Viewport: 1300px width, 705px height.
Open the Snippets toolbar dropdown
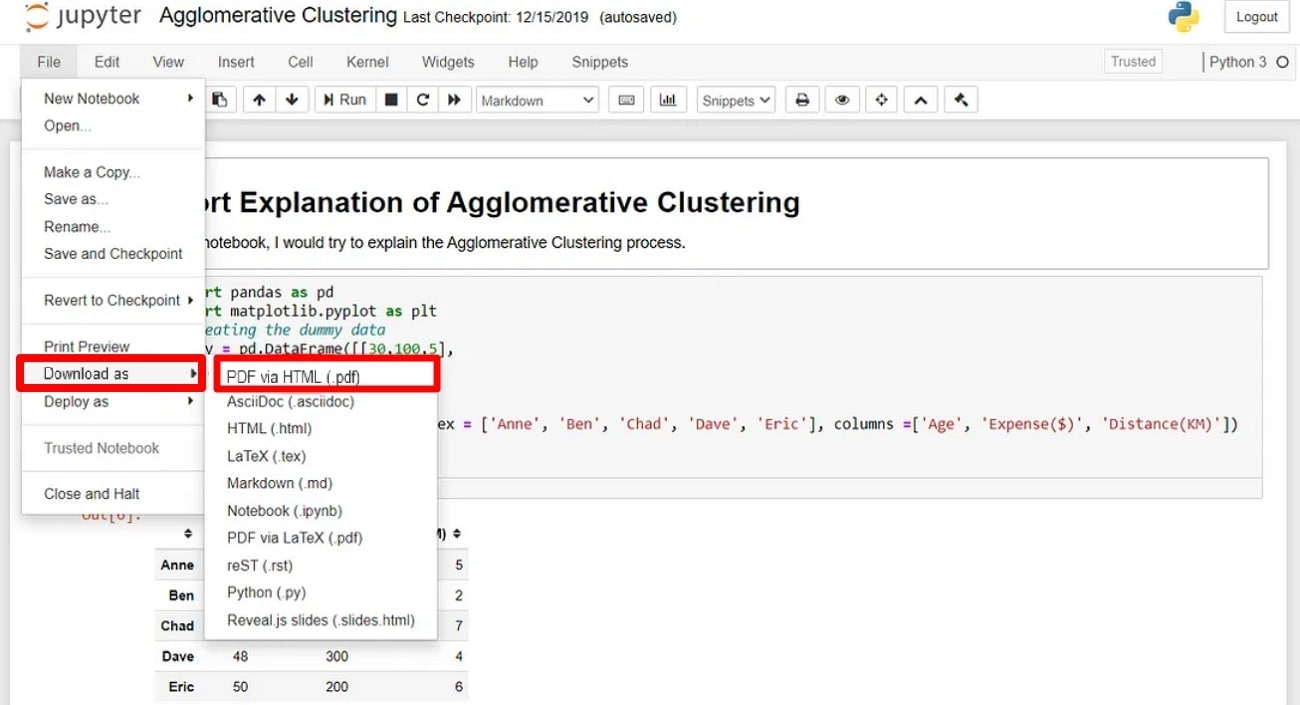pos(736,100)
